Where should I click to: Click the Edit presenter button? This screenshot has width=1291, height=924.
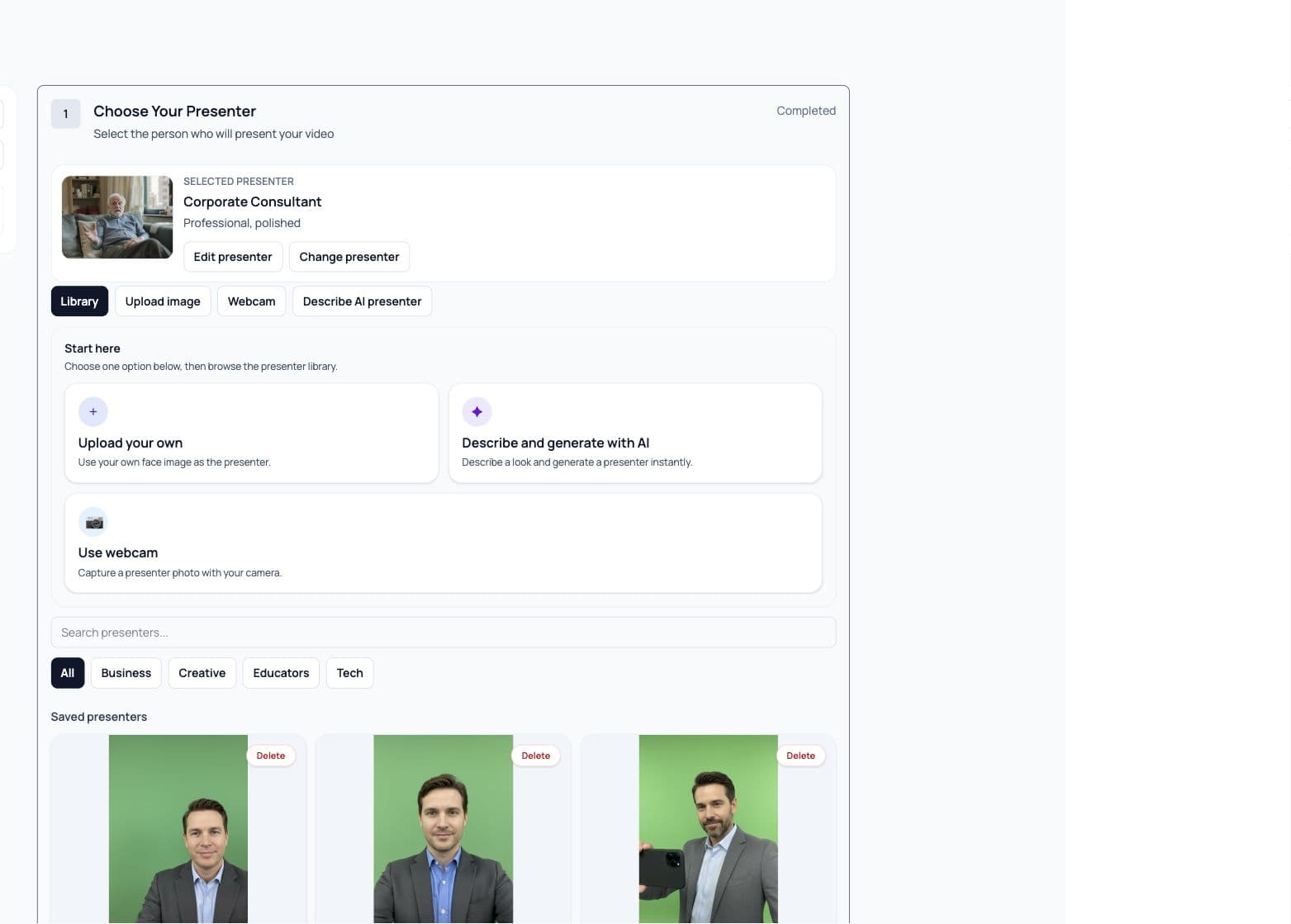pos(233,257)
